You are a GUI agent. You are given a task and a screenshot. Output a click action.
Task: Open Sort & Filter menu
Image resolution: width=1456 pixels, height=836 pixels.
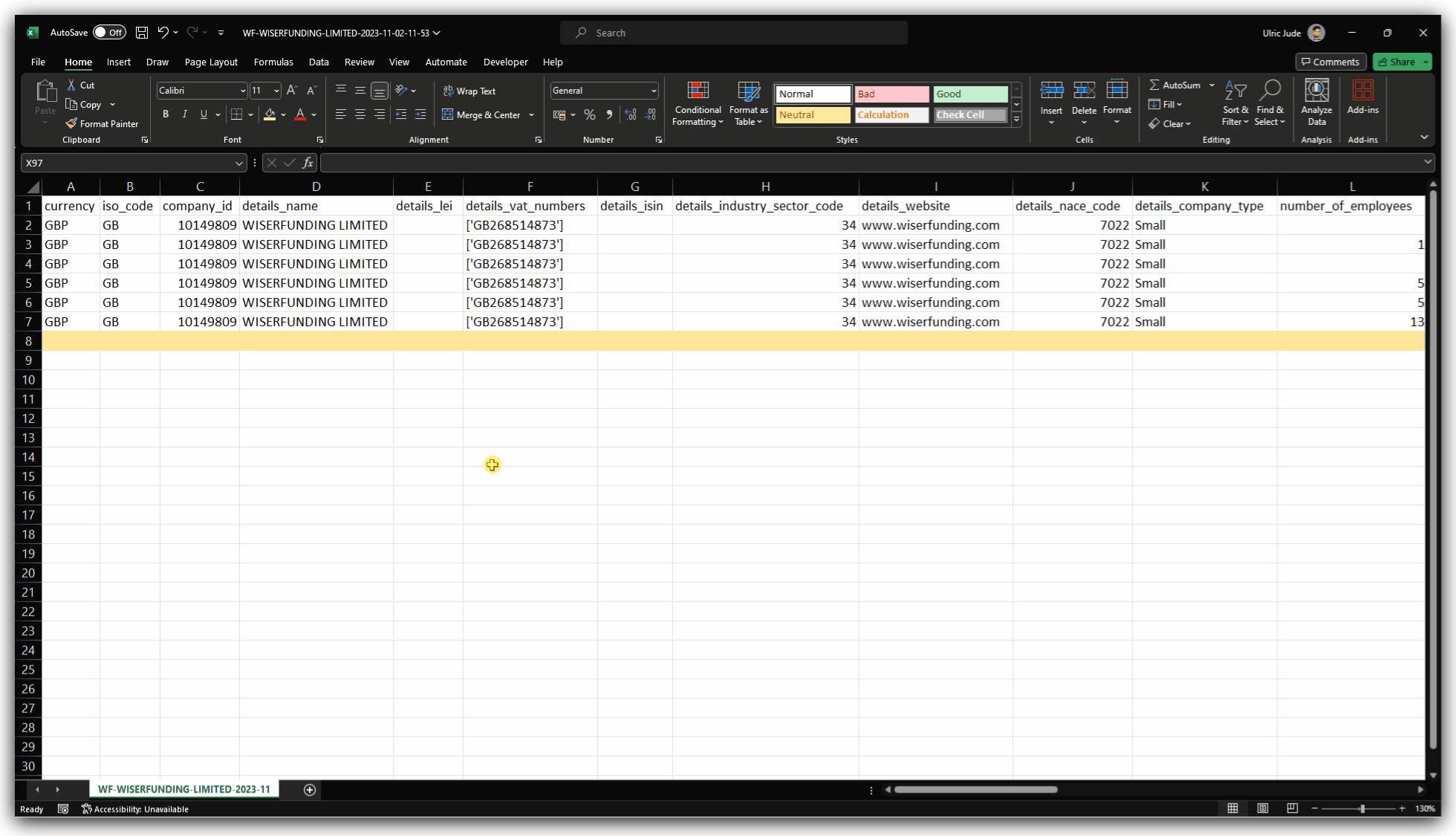click(x=1235, y=103)
